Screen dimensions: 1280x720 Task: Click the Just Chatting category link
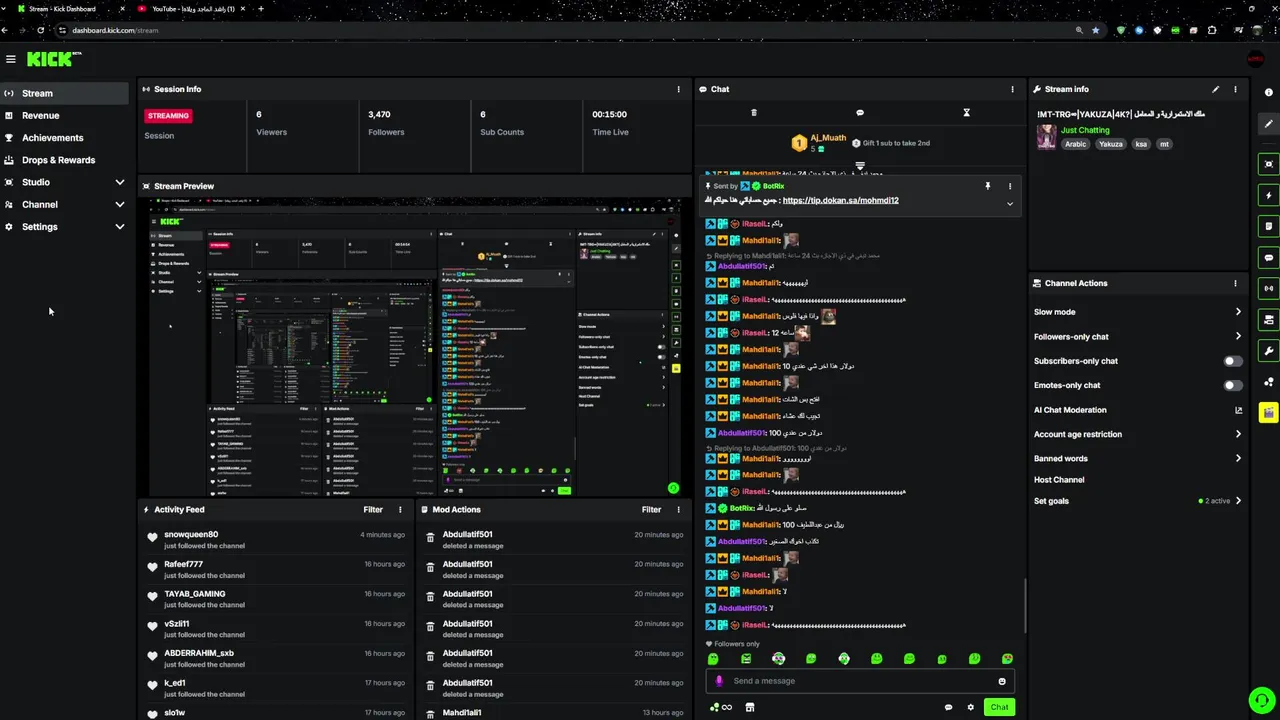1085,130
